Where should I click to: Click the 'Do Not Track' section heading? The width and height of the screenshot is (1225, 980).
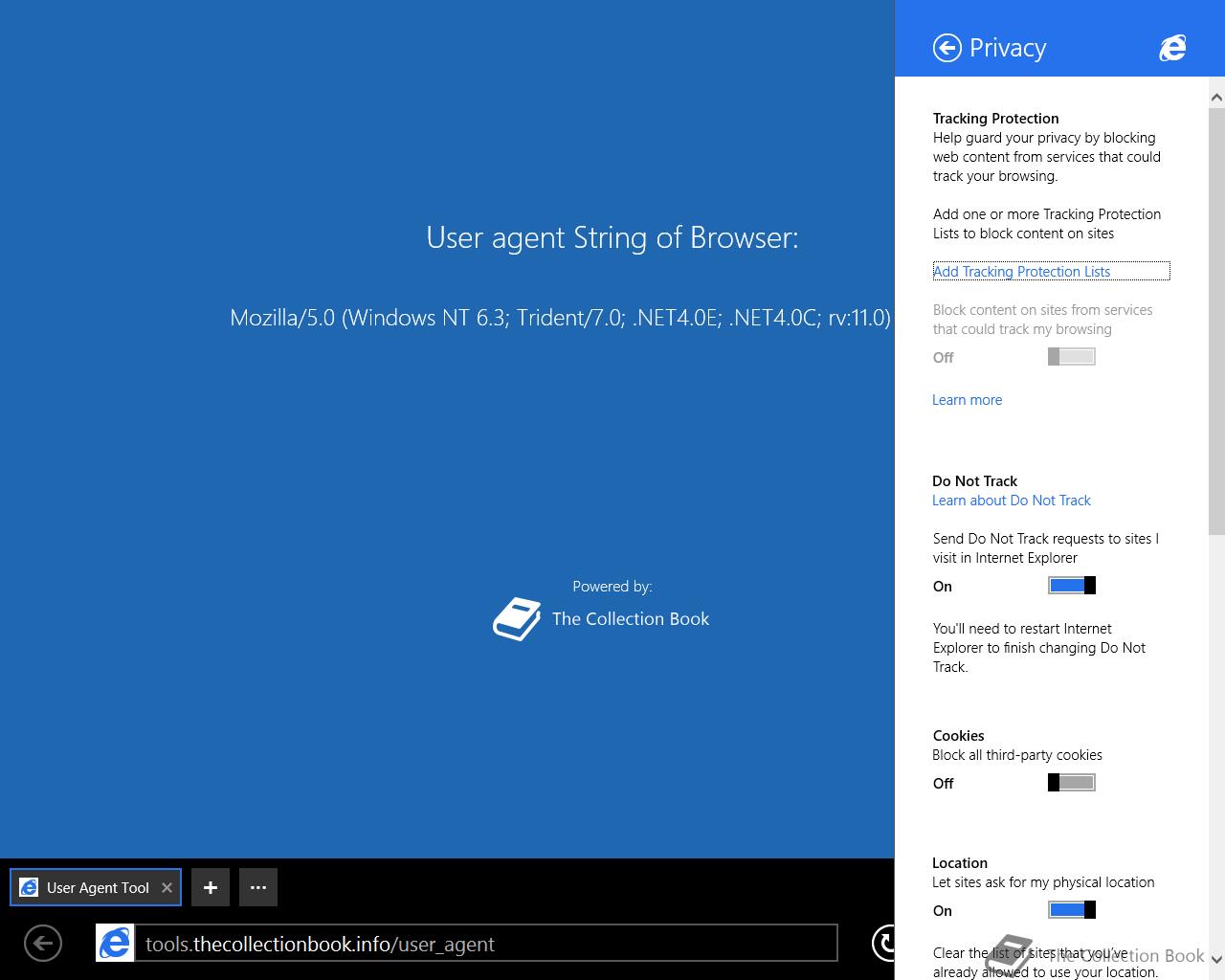(x=974, y=481)
